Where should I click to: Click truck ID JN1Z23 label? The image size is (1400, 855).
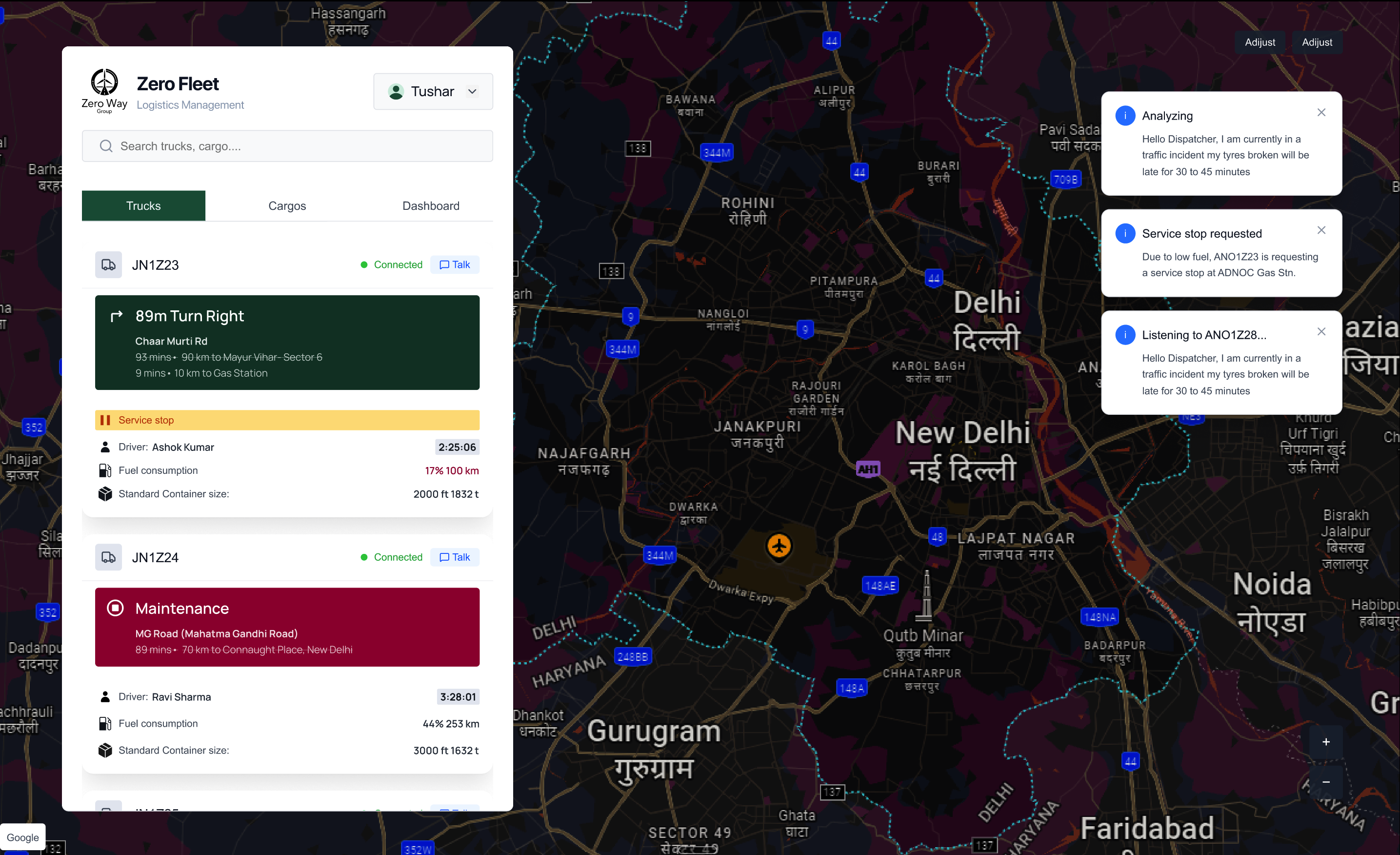click(155, 265)
